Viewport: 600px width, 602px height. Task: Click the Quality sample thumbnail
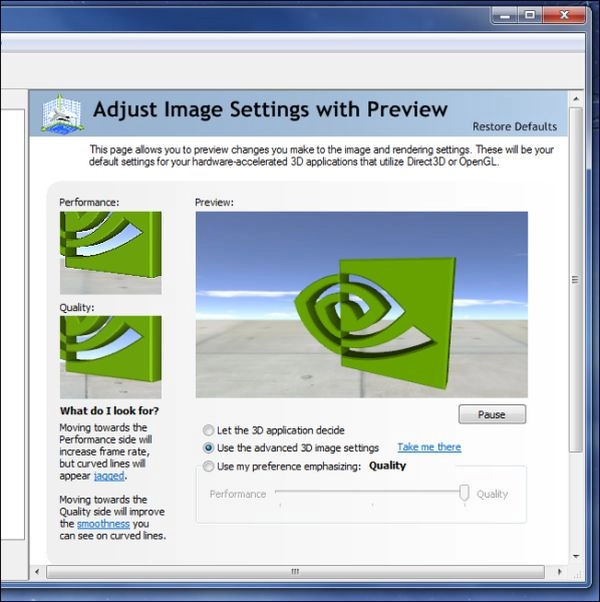pos(111,357)
